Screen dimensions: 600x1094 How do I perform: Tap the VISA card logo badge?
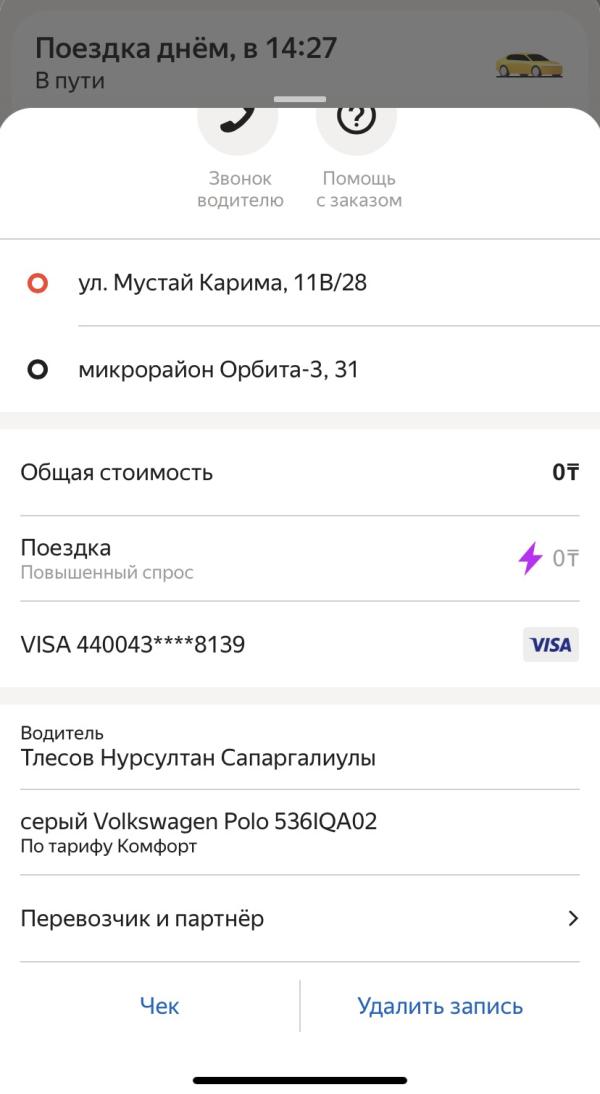click(x=550, y=645)
